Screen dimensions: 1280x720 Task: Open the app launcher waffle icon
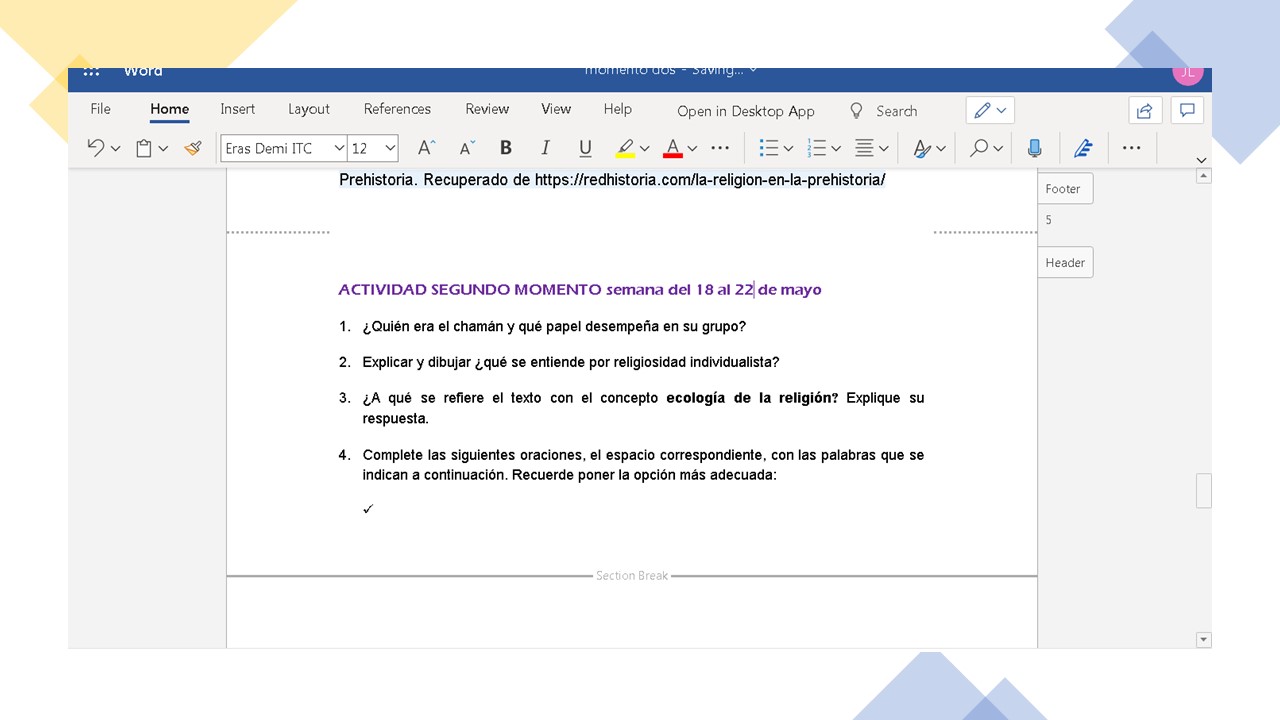click(x=91, y=72)
